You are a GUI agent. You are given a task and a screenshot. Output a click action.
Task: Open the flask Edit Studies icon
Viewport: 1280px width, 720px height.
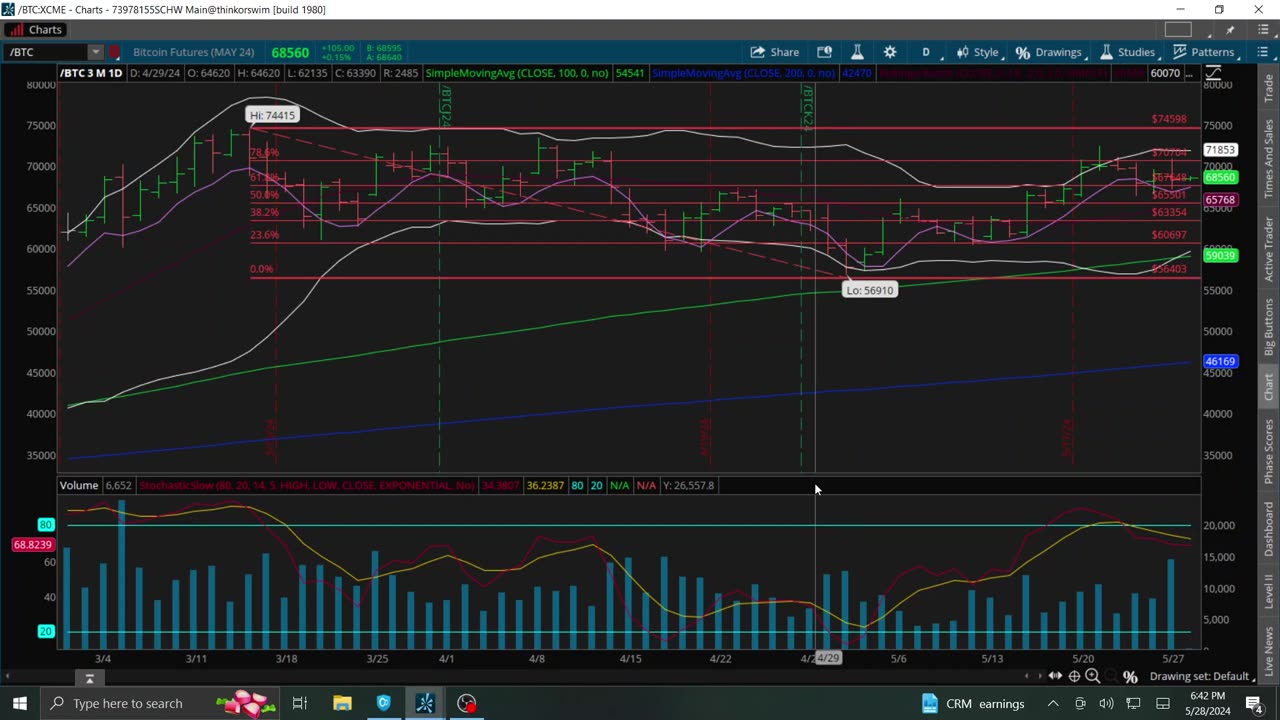coord(857,52)
